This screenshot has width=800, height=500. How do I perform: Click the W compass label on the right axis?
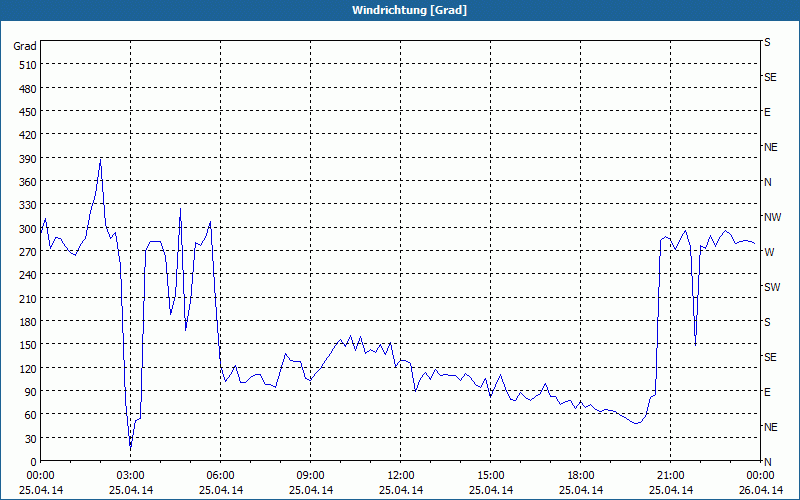tap(769, 252)
